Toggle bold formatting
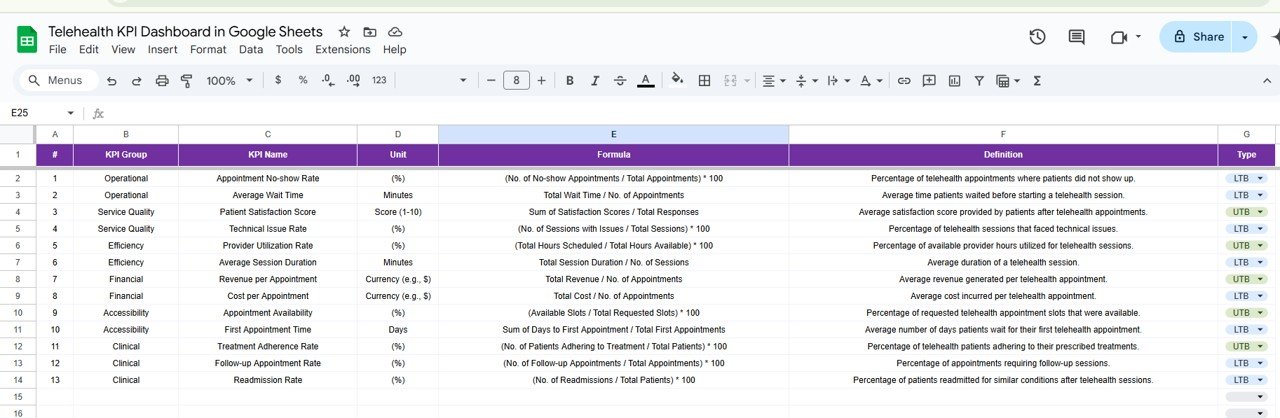Image resolution: width=1280 pixels, height=418 pixels. pyautogui.click(x=569, y=80)
